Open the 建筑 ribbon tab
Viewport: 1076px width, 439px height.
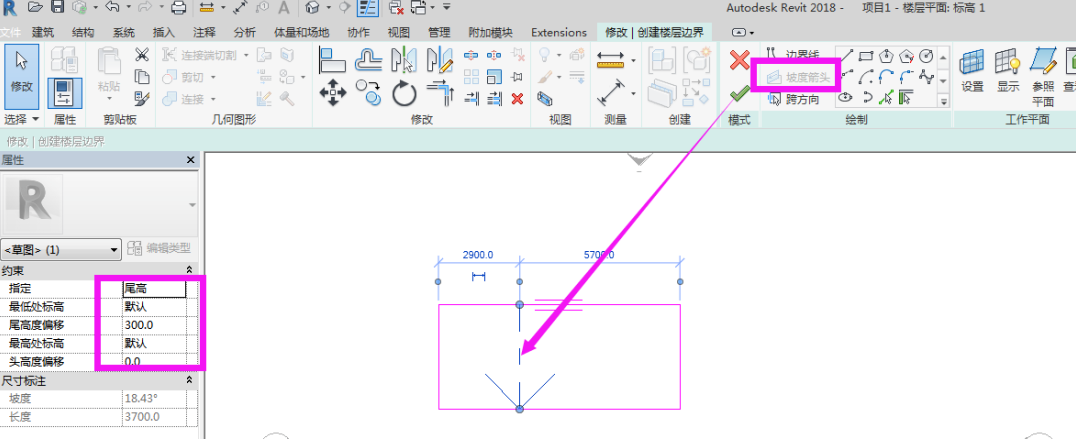pos(43,32)
